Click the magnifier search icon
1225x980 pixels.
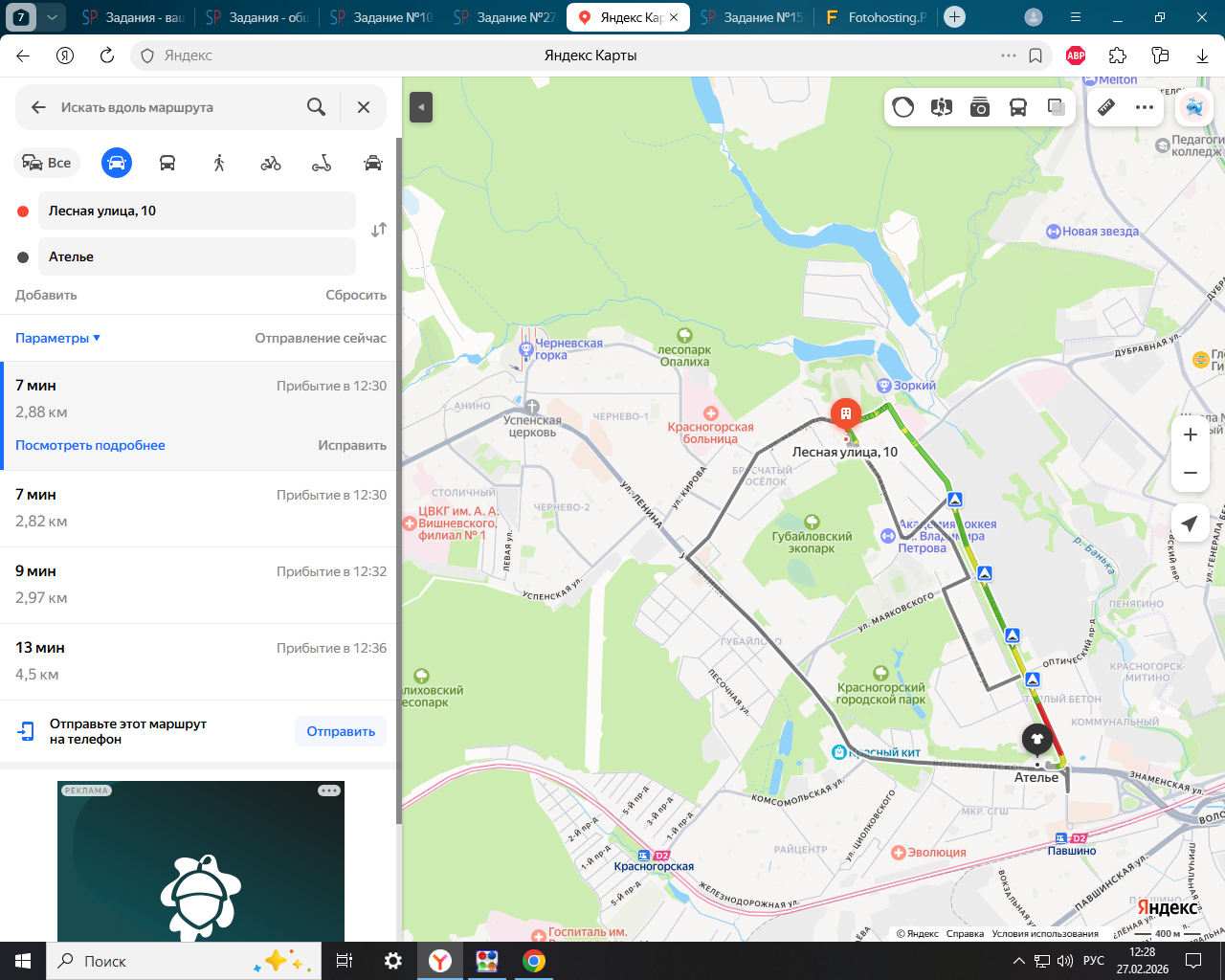(x=317, y=107)
